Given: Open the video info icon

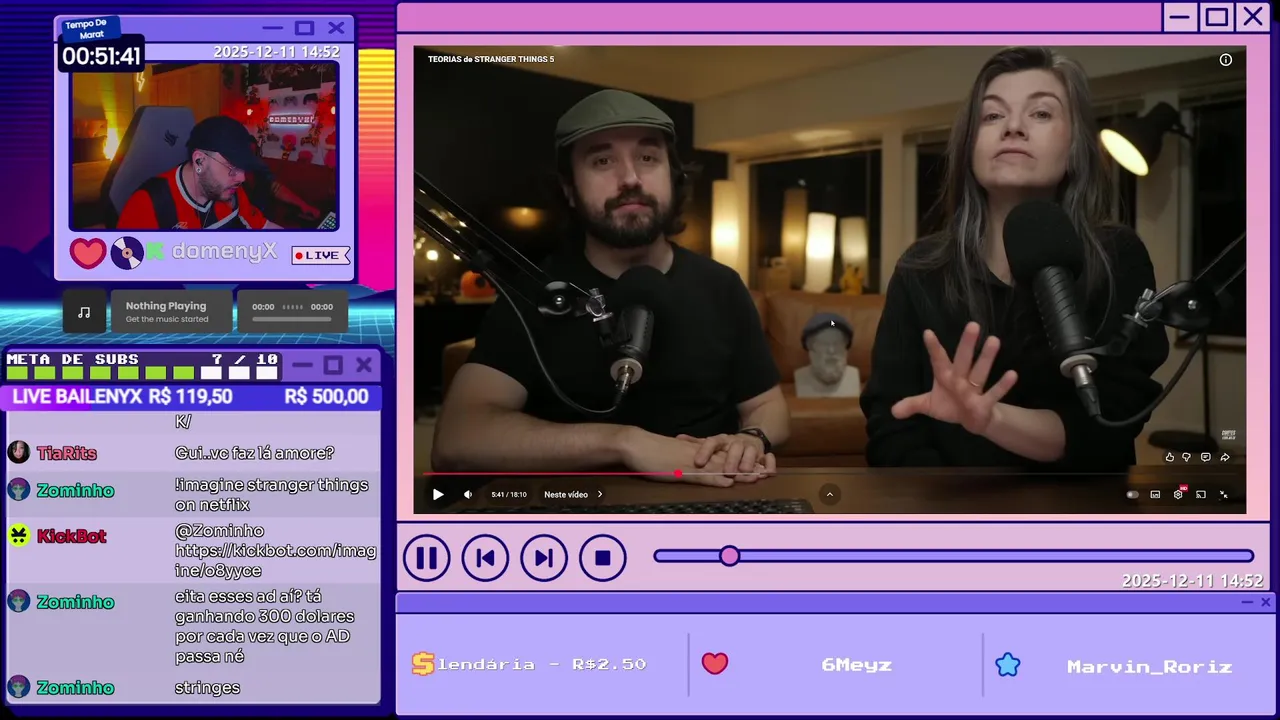Looking at the screenshot, I should 1226,60.
